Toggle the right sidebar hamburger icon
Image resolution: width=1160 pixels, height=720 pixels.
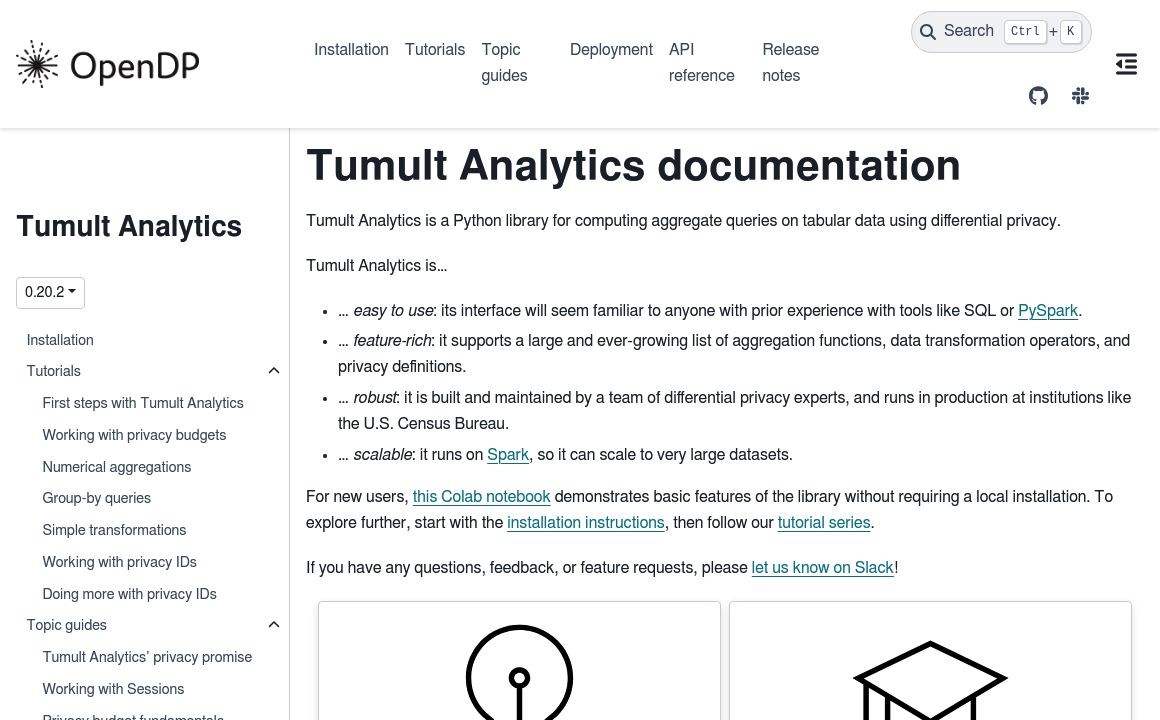[x=1126, y=63]
